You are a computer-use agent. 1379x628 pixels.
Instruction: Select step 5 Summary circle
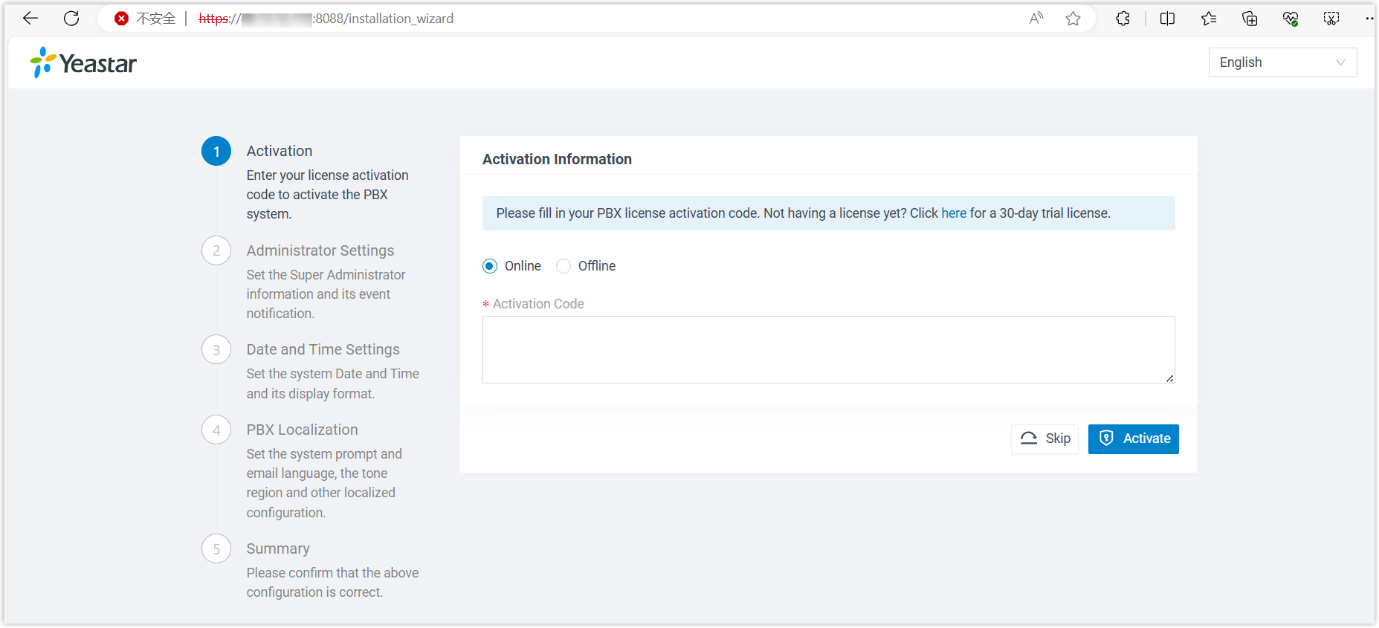(x=216, y=548)
